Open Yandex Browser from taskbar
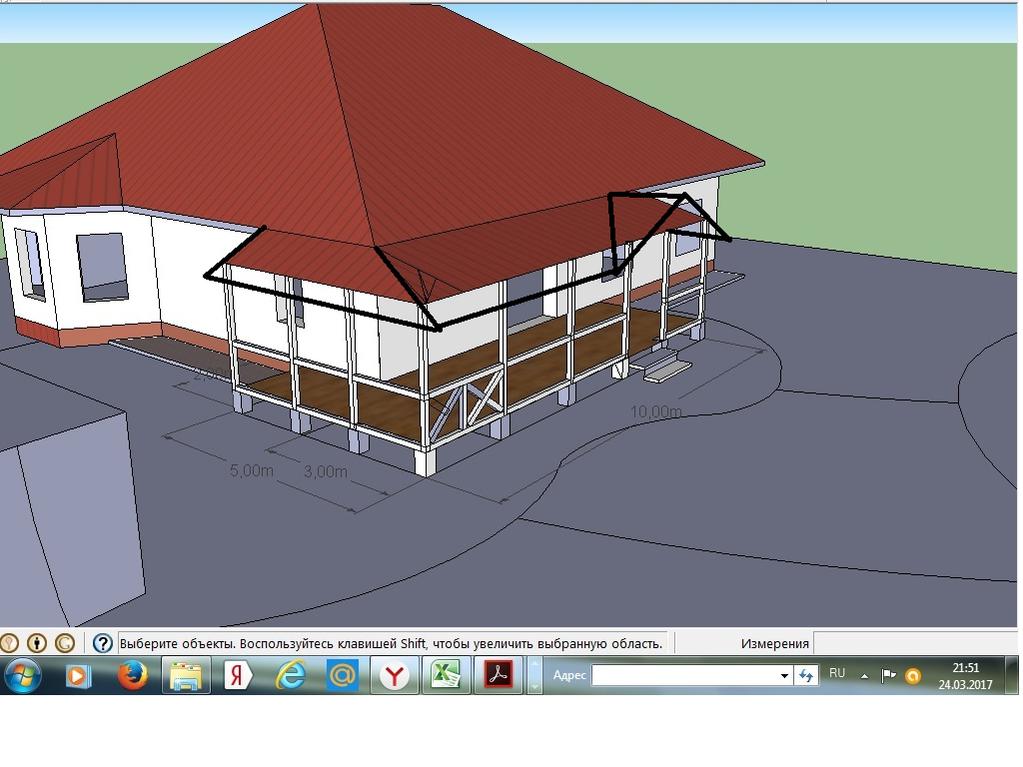Screen dimensions: 1023x767 pyautogui.click(x=395, y=676)
